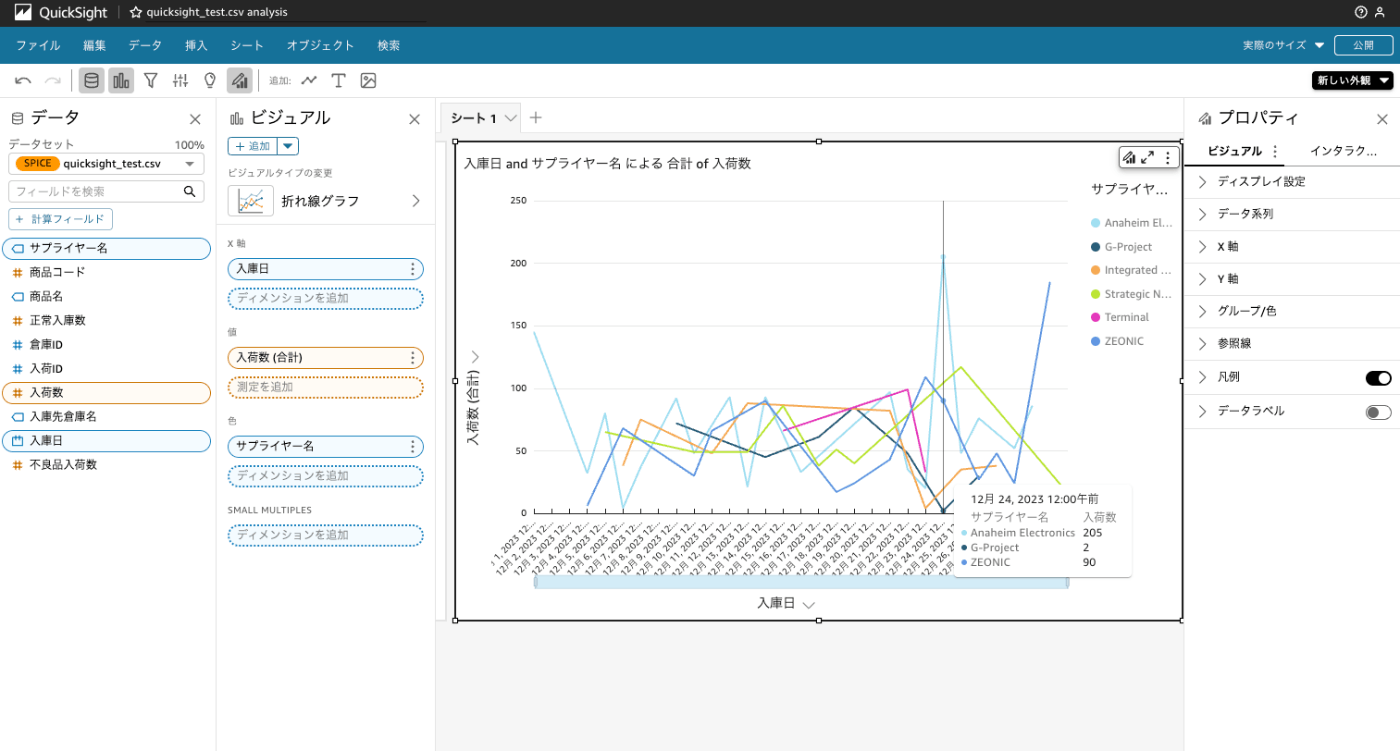1400x751 pixels.
Task: Open the 編集 menu
Action: click(95, 45)
